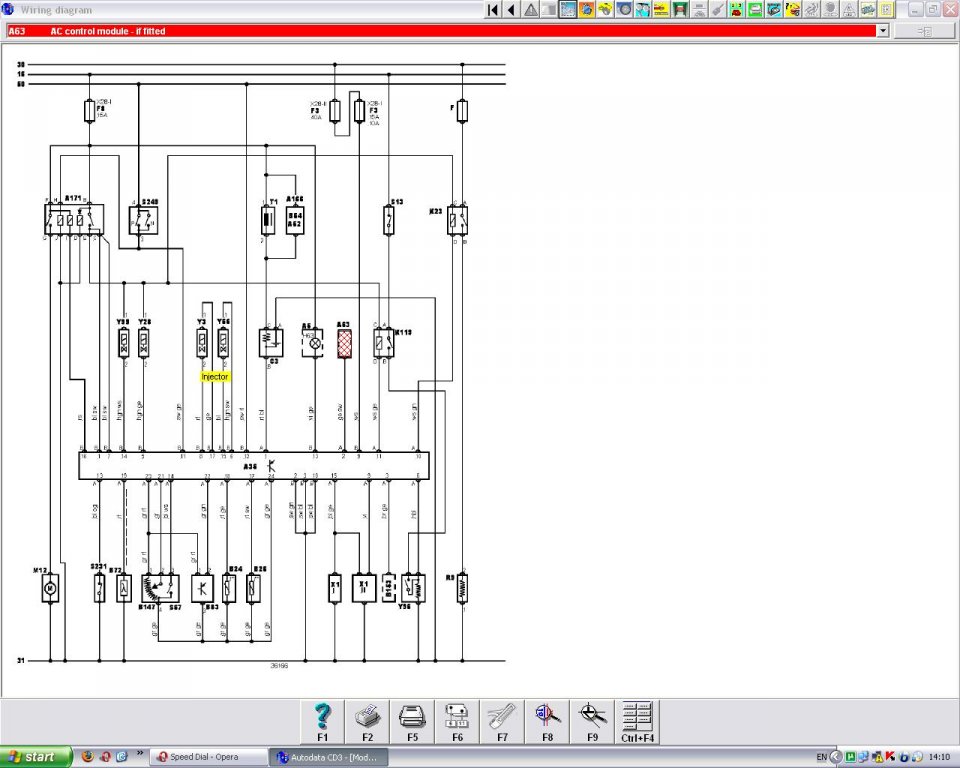Select the A63 AC control module field
The height and width of the screenshot is (768, 960).
440,31
